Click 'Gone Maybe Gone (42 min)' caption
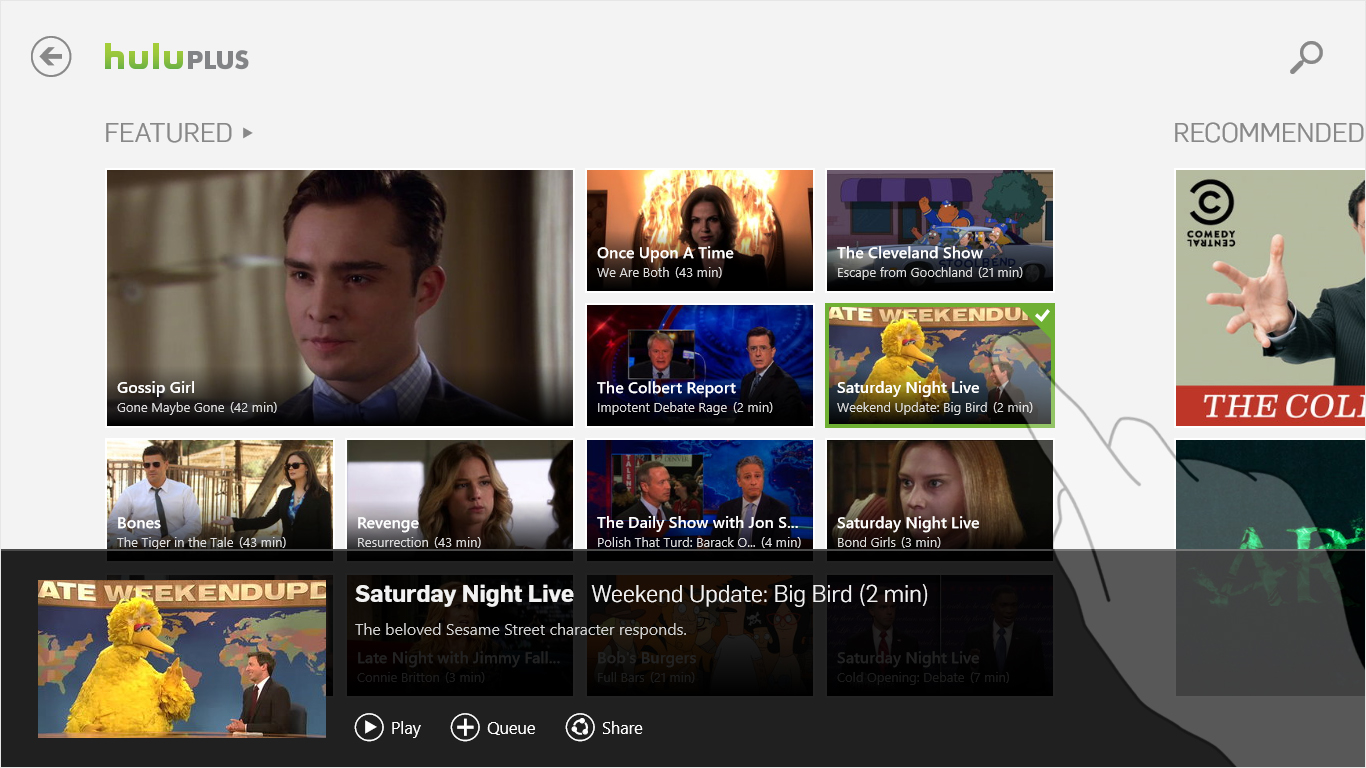Screen dimensions: 1366x768 (197, 408)
